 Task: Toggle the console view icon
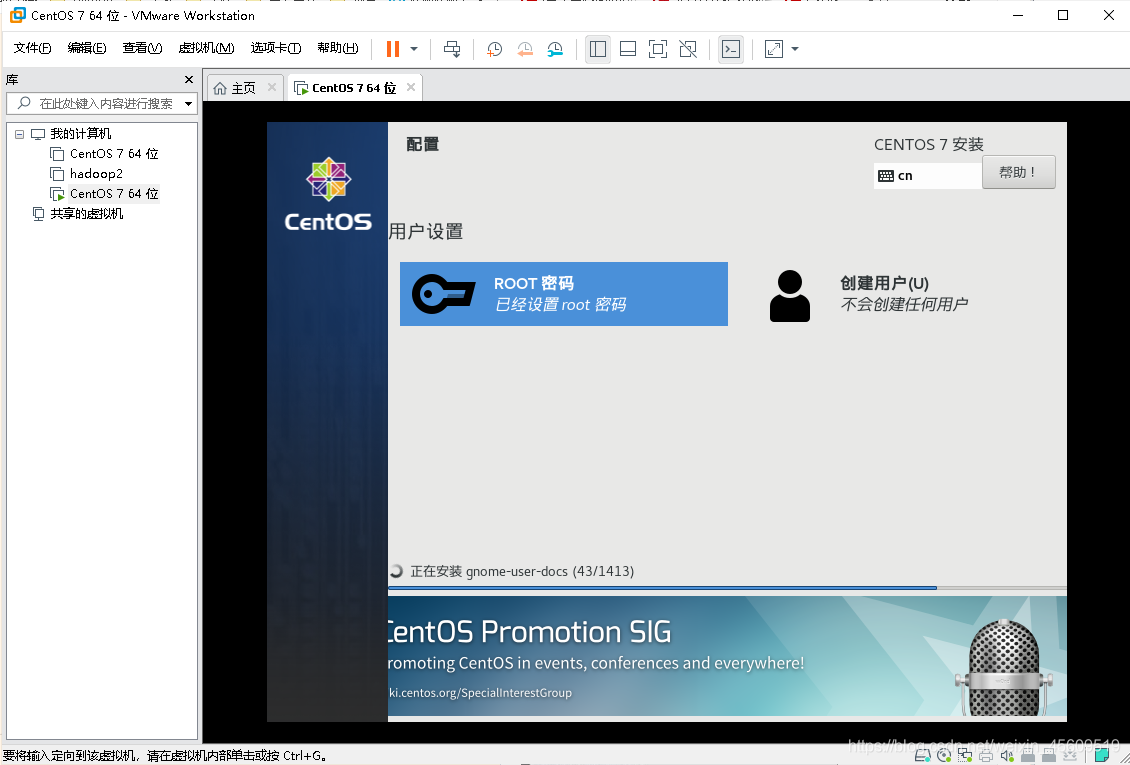click(731, 49)
